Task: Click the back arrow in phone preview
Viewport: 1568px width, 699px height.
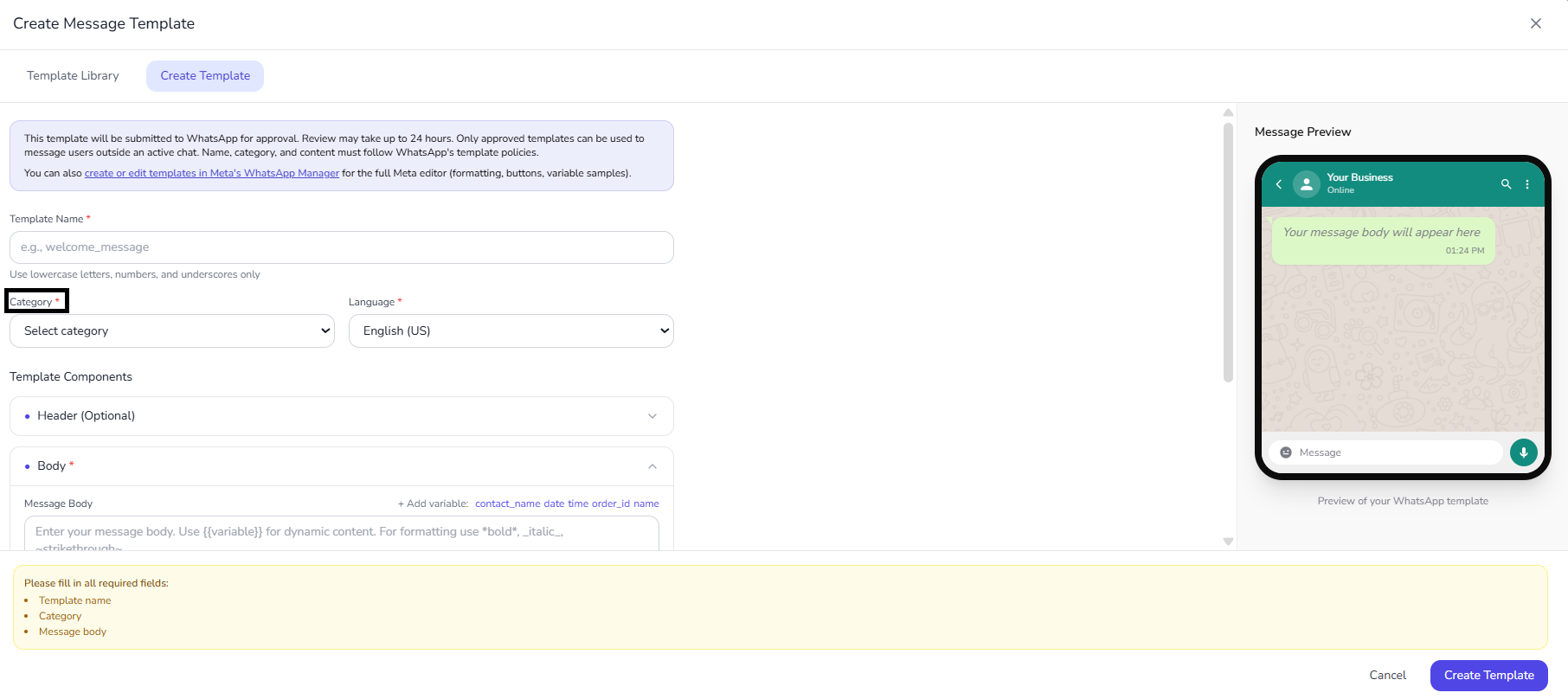Action: tap(1279, 184)
